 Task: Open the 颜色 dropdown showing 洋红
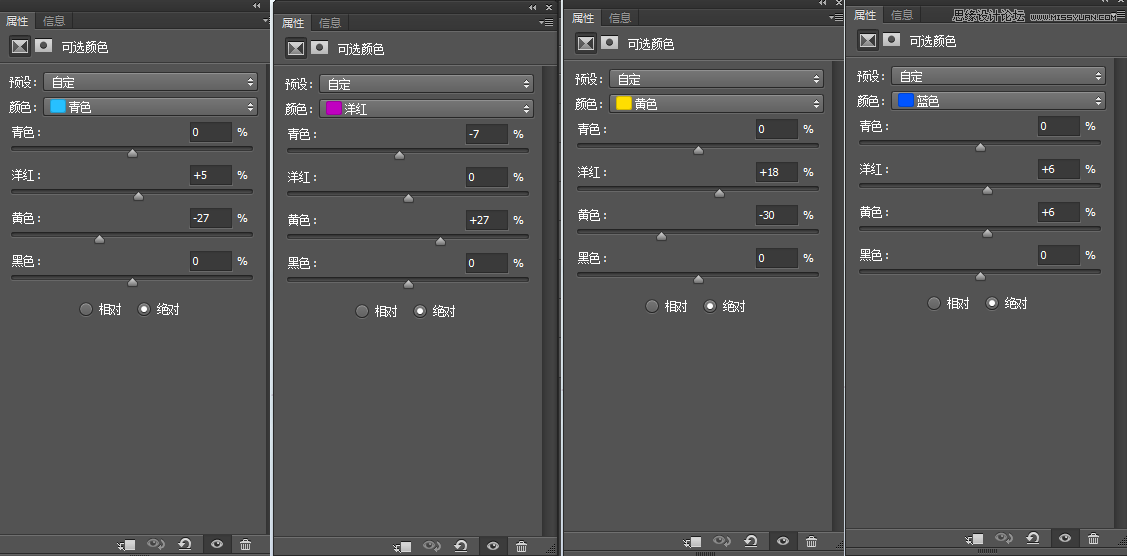(426, 108)
